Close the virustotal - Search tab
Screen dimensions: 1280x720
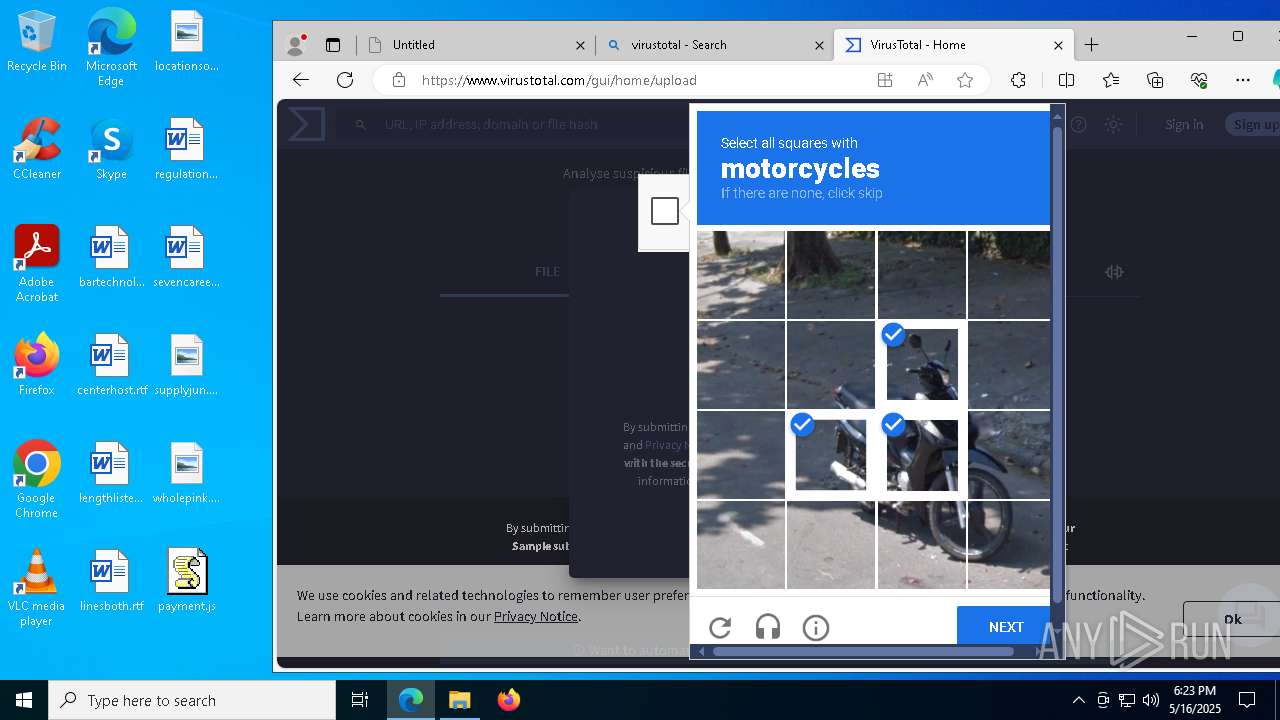click(819, 45)
